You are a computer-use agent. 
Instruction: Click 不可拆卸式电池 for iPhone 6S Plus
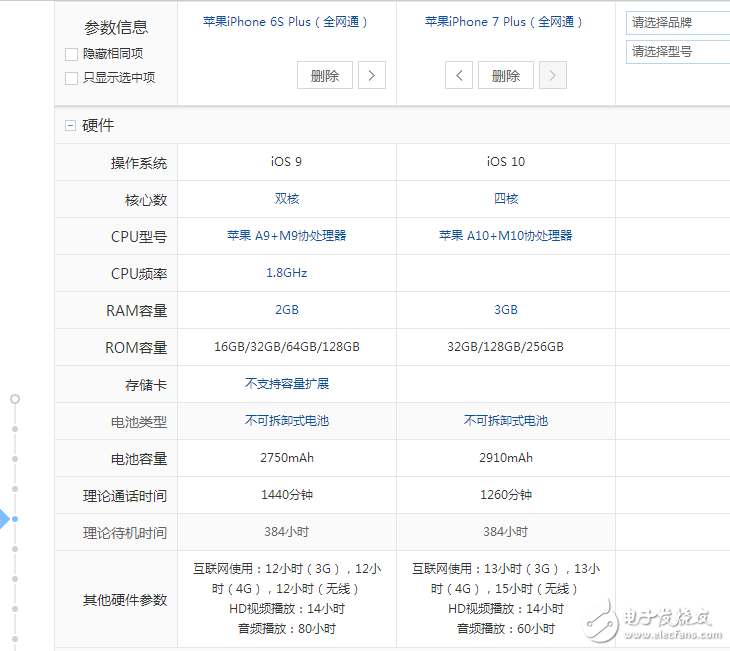[287, 421]
